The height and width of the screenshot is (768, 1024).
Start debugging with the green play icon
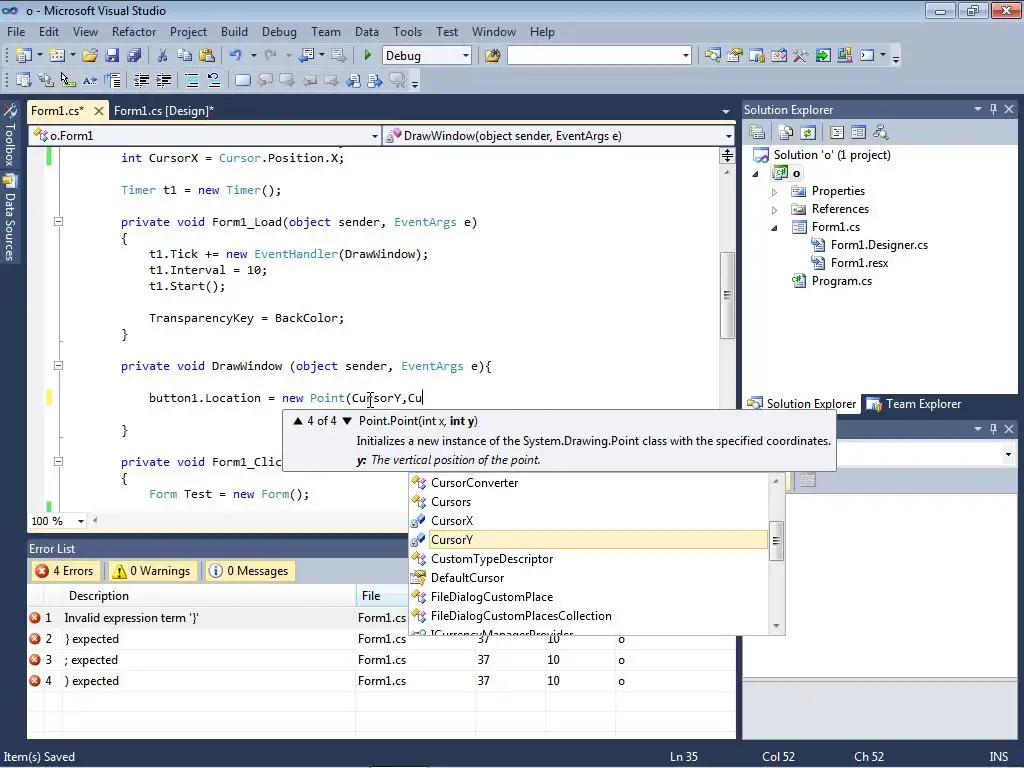(368, 56)
